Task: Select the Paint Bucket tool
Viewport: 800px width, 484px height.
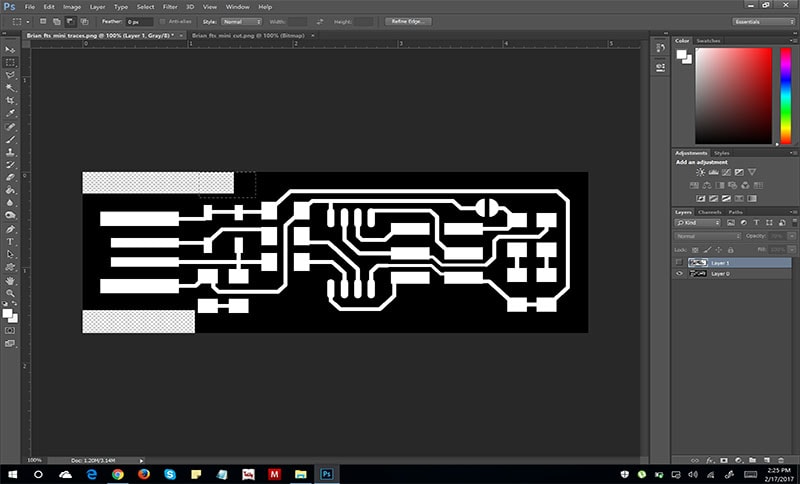Action: coord(10,190)
